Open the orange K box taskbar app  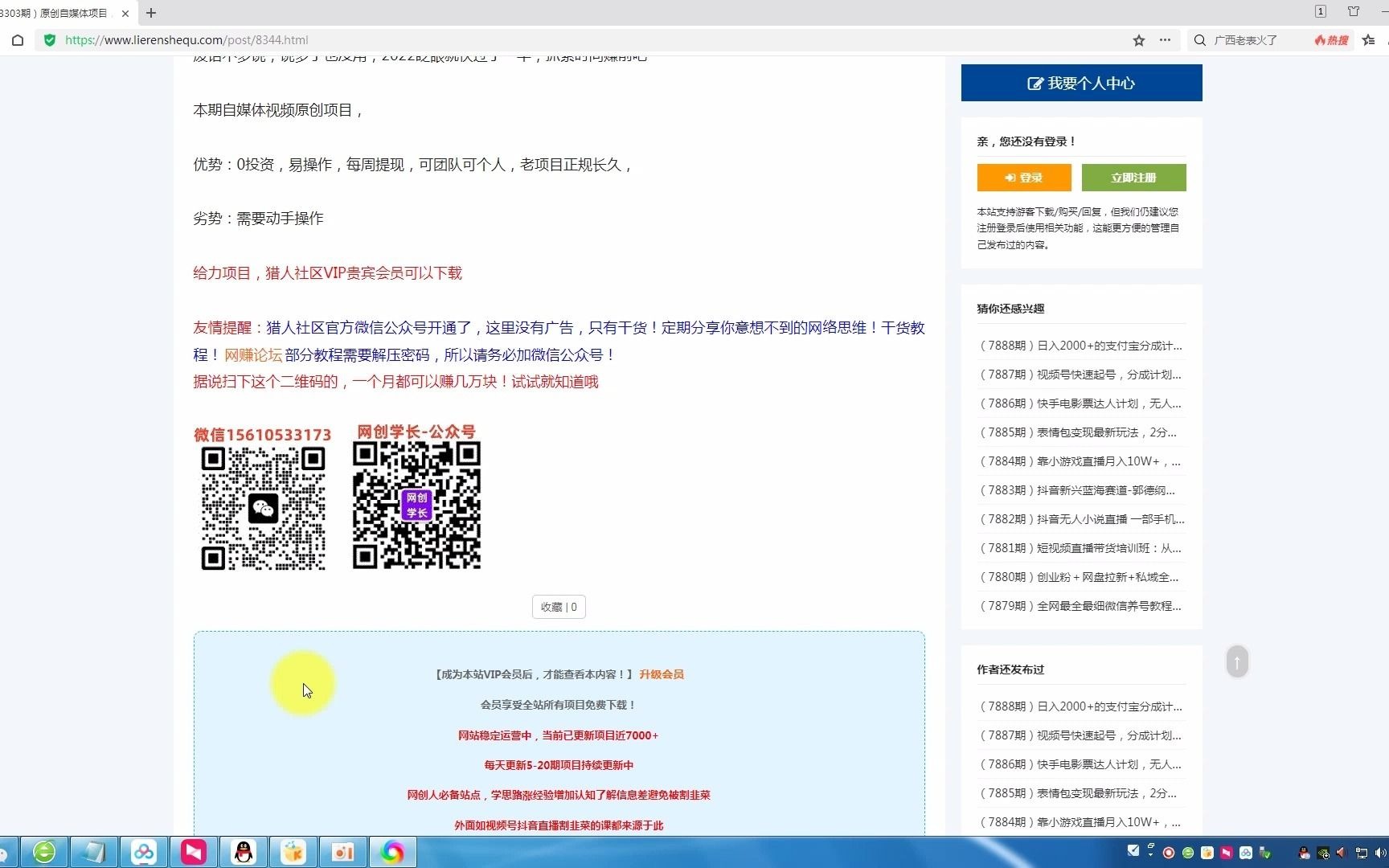(293, 852)
